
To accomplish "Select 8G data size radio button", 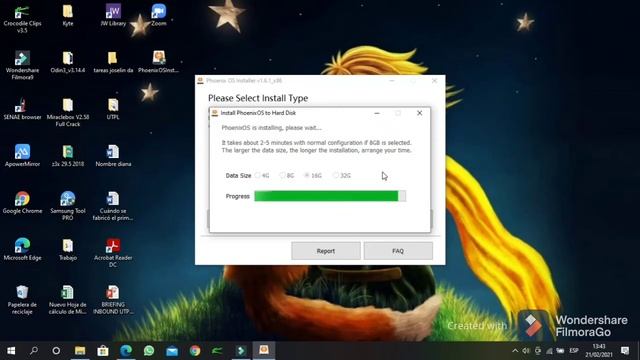I will [282, 176].
